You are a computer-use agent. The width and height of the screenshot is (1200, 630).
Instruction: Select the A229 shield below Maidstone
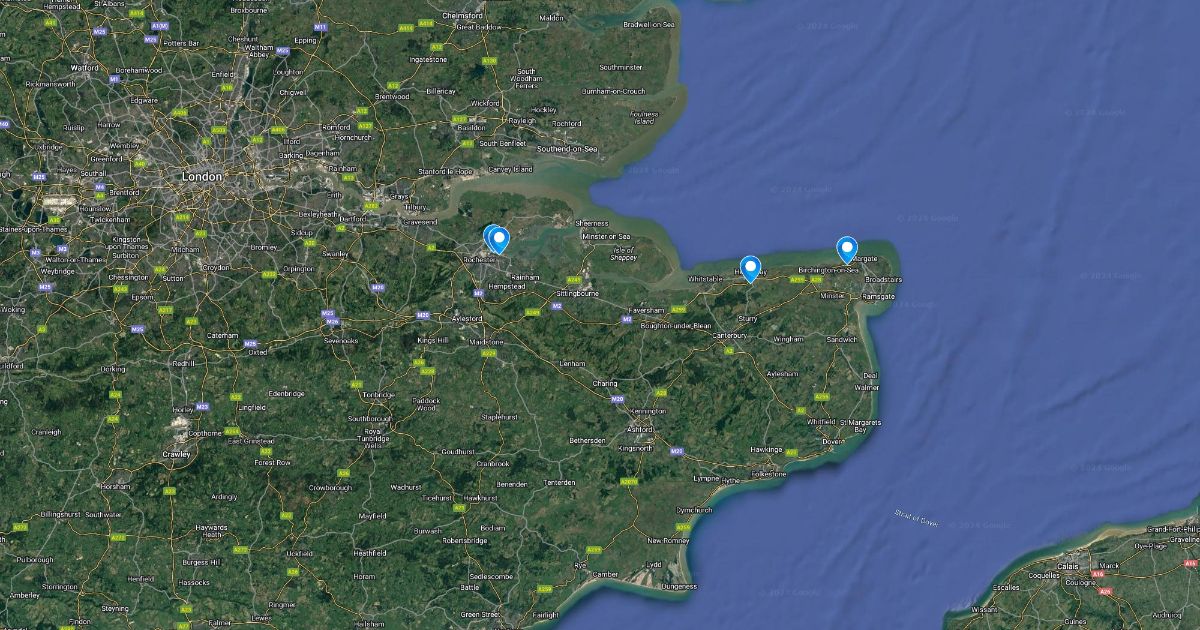tap(488, 353)
